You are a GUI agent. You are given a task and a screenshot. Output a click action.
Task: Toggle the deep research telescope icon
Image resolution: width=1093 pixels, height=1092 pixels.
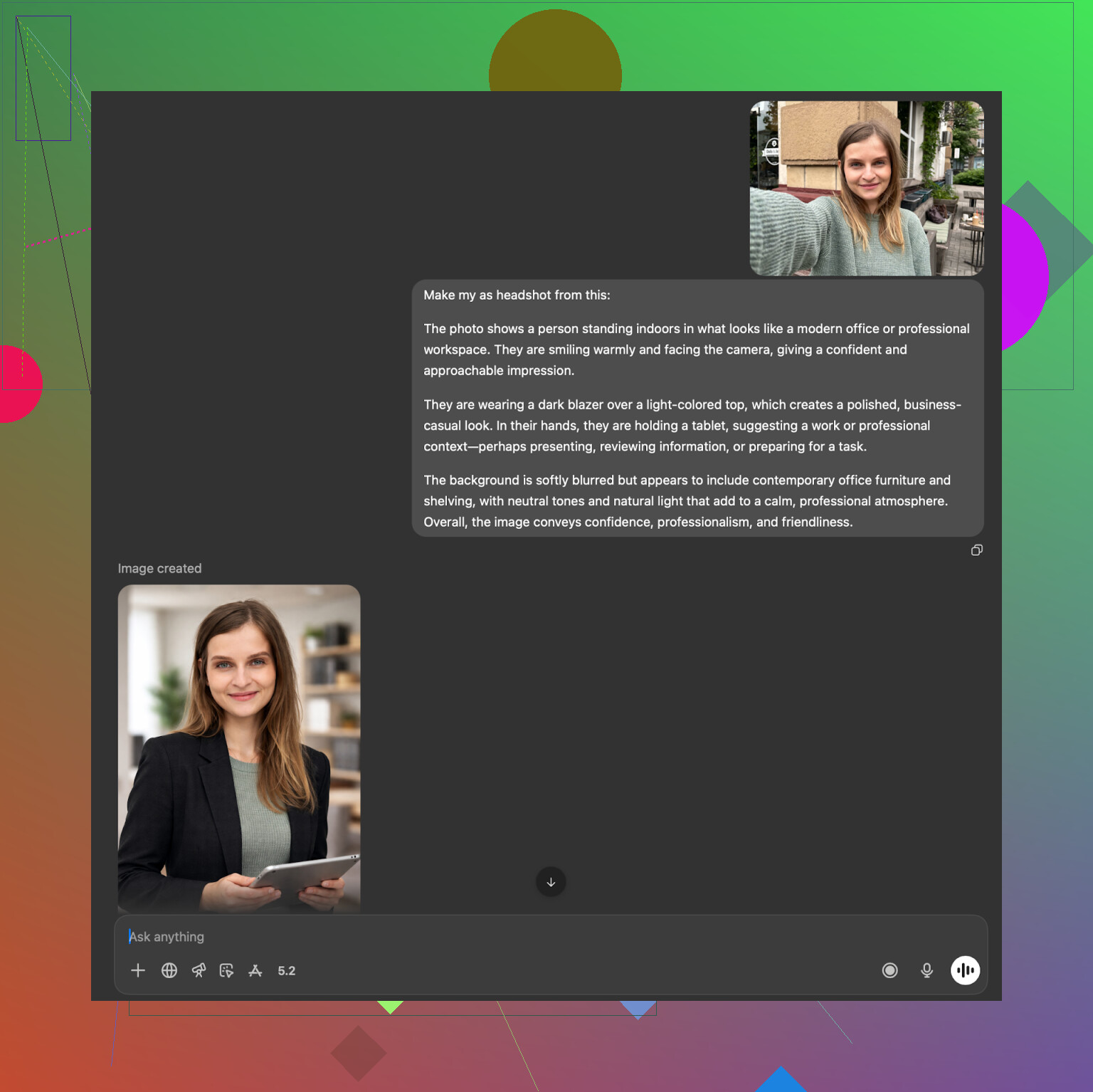point(199,970)
